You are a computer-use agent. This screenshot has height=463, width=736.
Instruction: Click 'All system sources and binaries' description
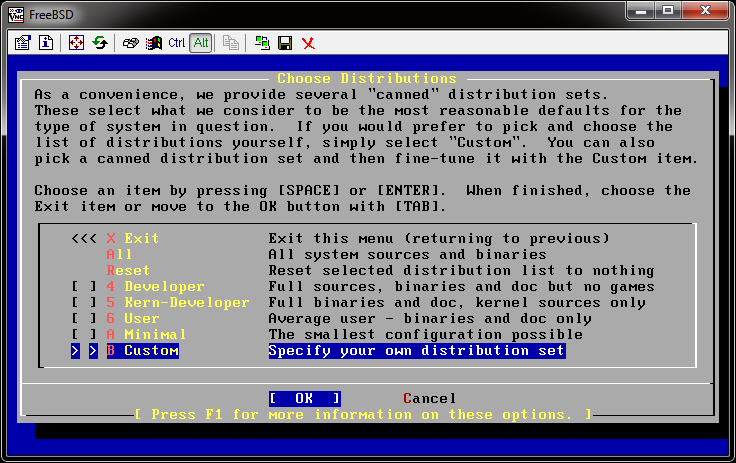coord(407,255)
